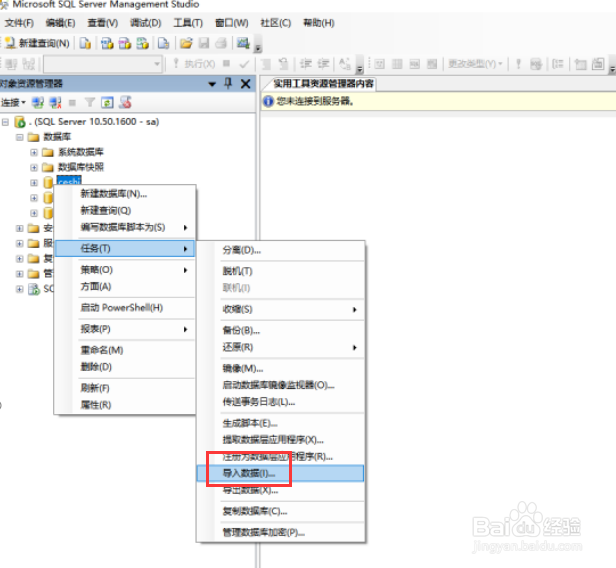
Task: Choose 脱机(T) in the tasks submenu
Action: click(x=280, y=271)
